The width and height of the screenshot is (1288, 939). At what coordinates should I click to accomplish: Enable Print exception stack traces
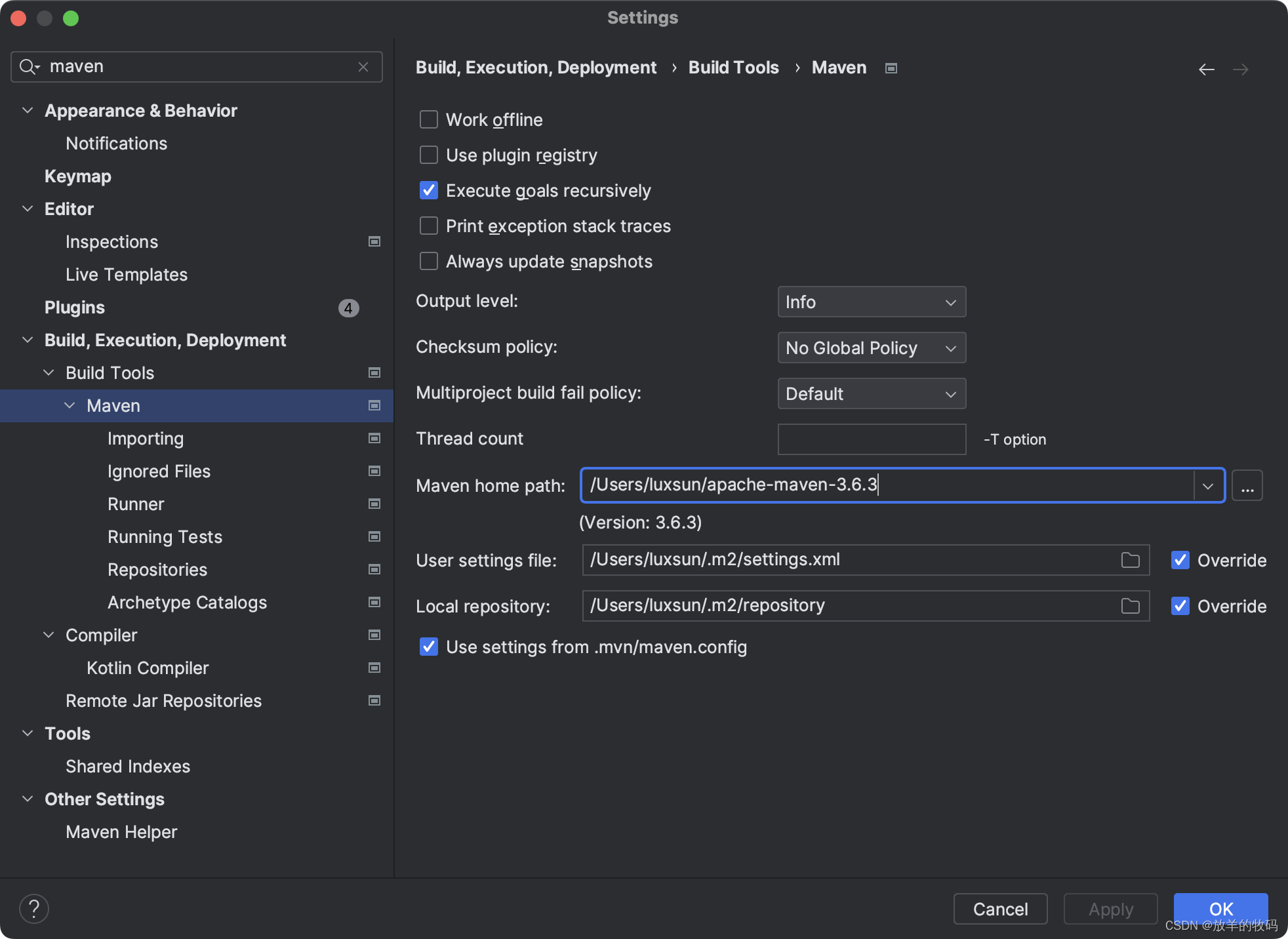pyautogui.click(x=429, y=226)
